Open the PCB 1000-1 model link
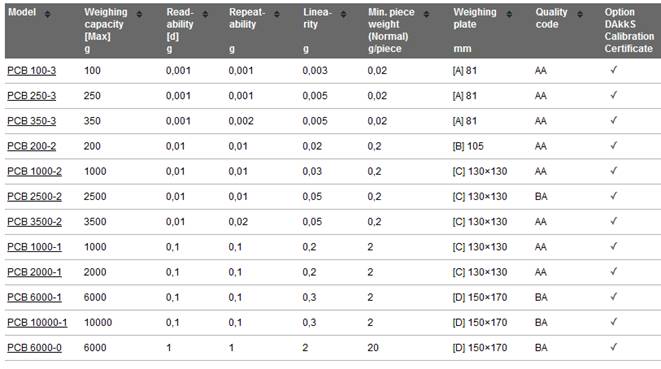This screenshot has height=369, width=661. tap(35, 247)
